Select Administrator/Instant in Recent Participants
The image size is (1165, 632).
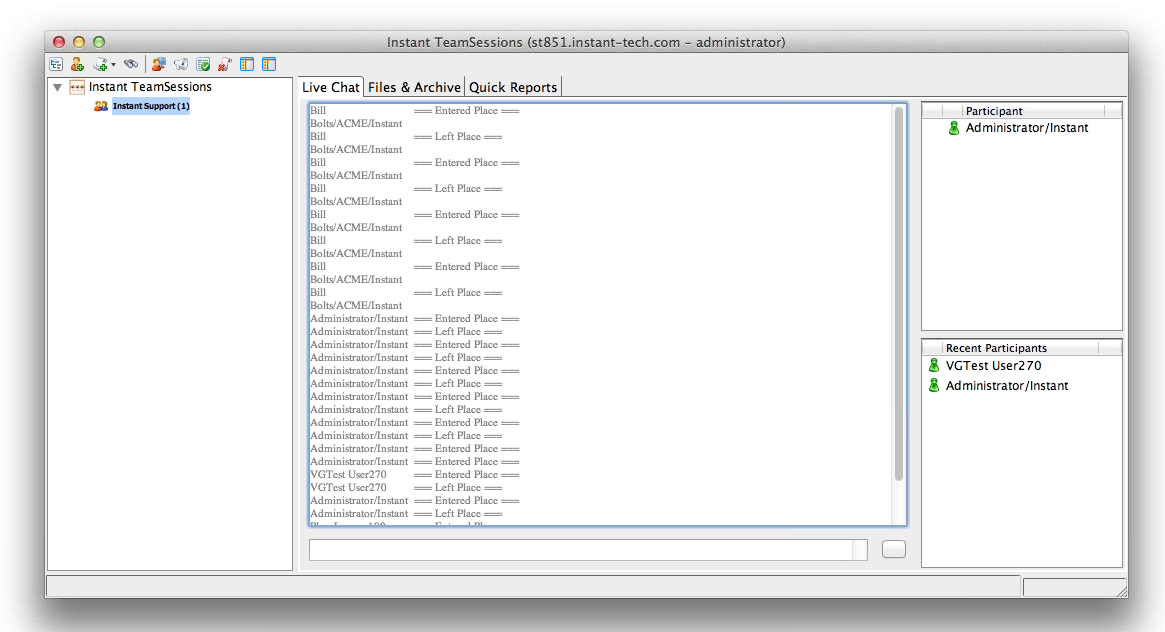[x=1007, y=385]
